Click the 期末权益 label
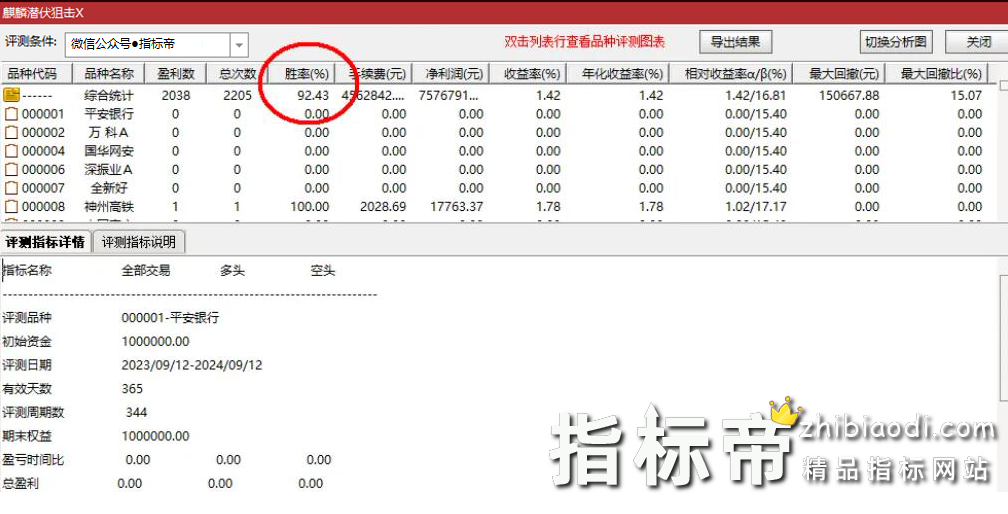 pos(26,436)
